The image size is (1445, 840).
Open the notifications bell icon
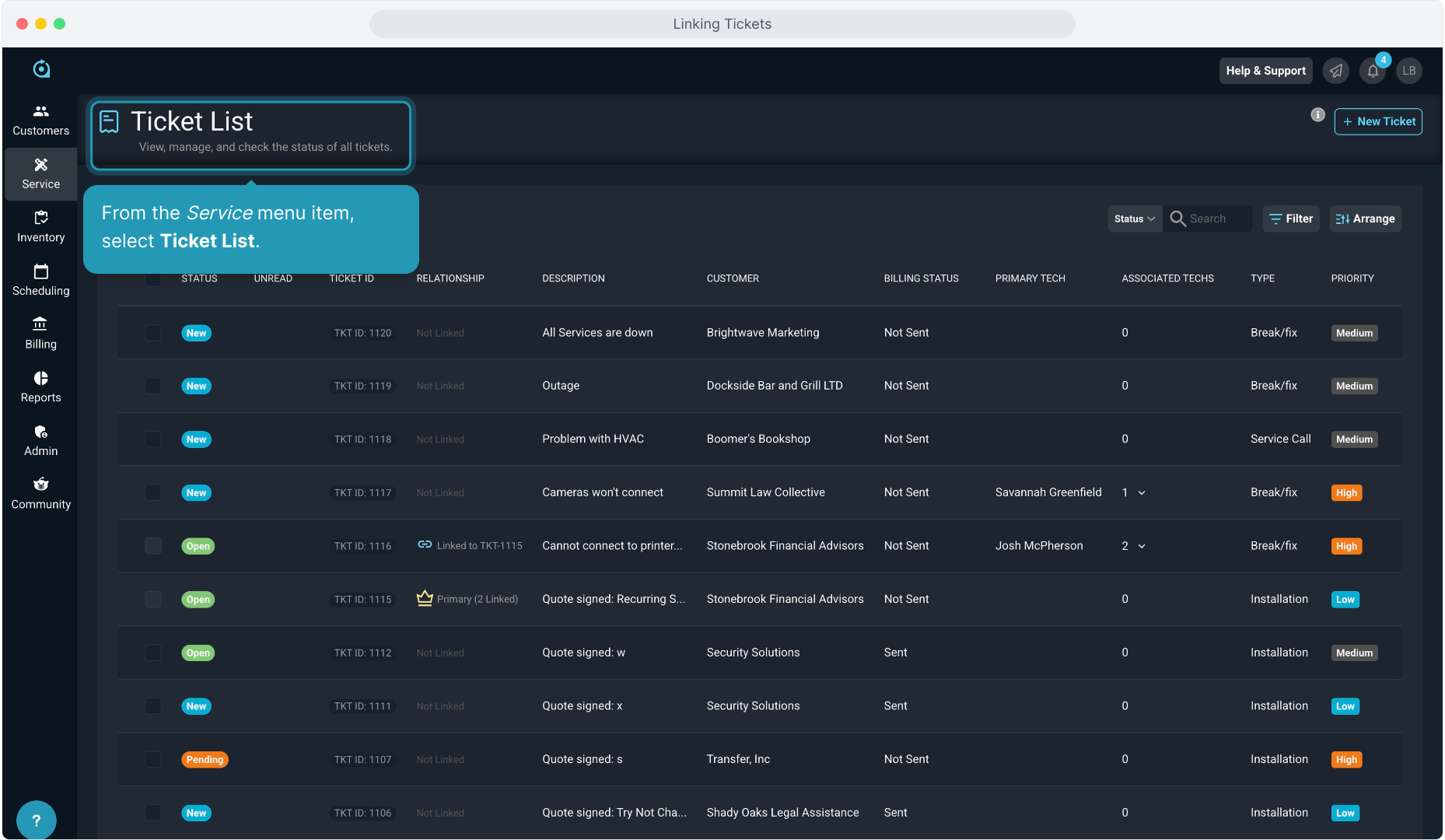[1373, 71]
